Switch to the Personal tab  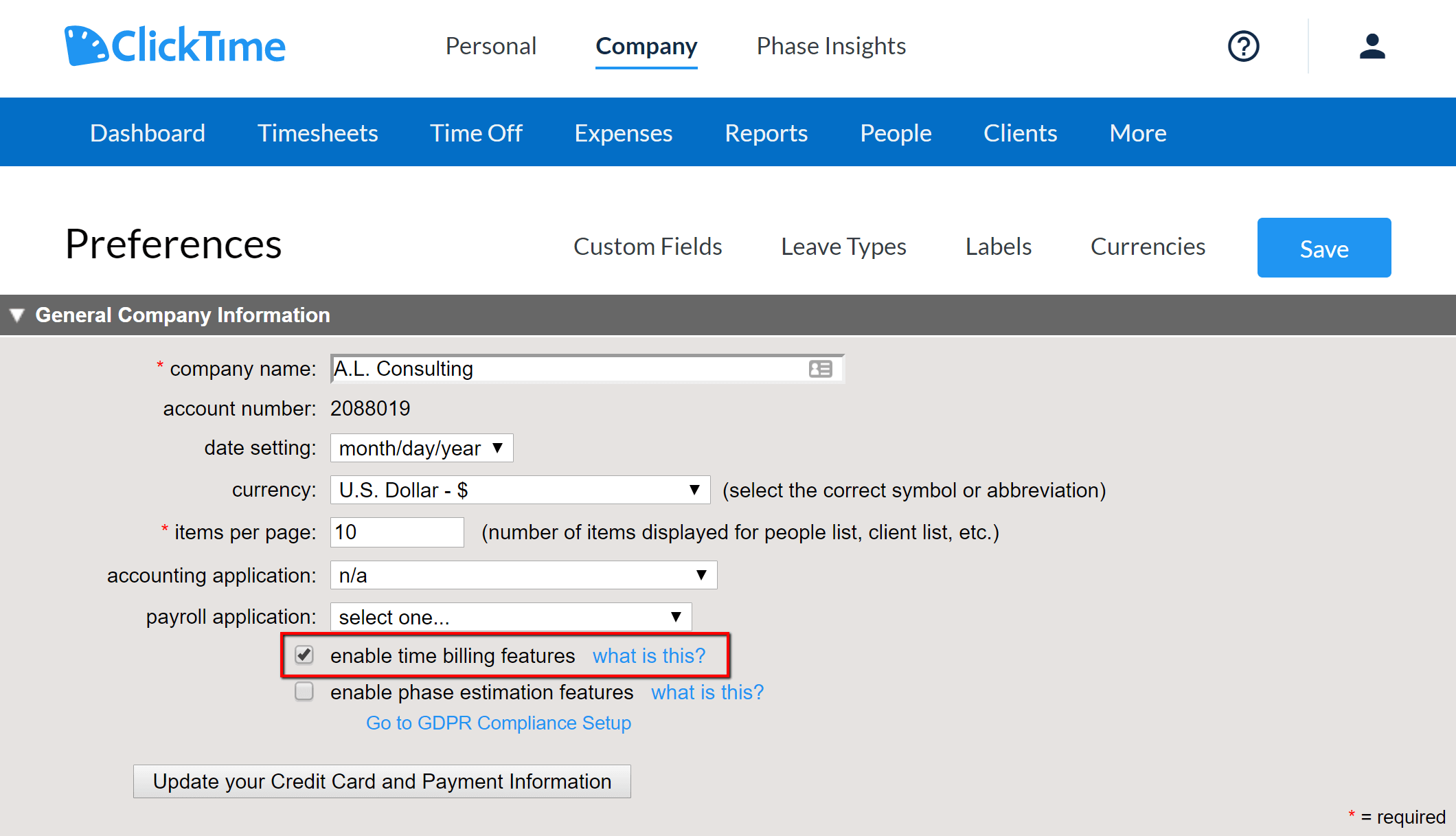pos(490,46)
